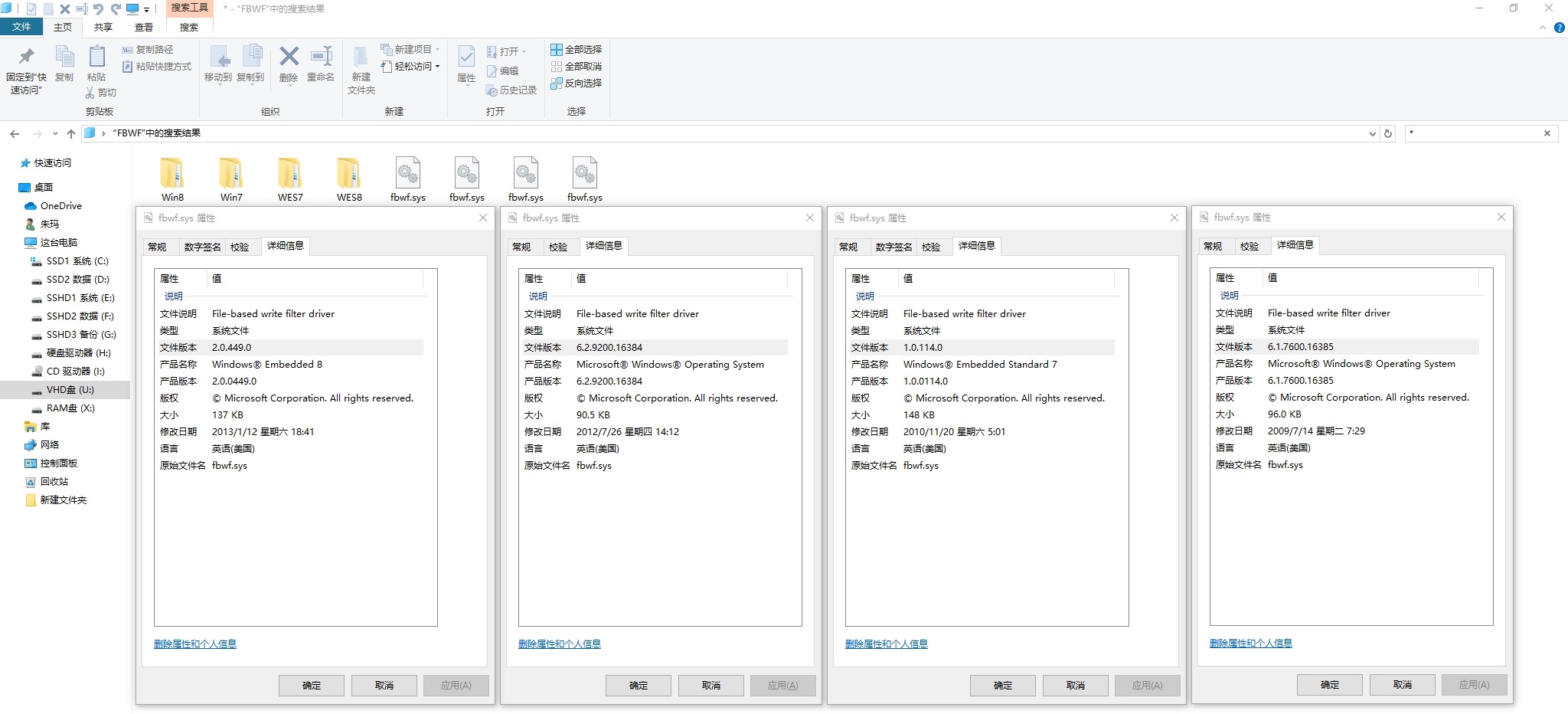Open the 文件 File menu
Image resolution: width=1568 pixels, height=714 pixels.
(x=21, y=27)
